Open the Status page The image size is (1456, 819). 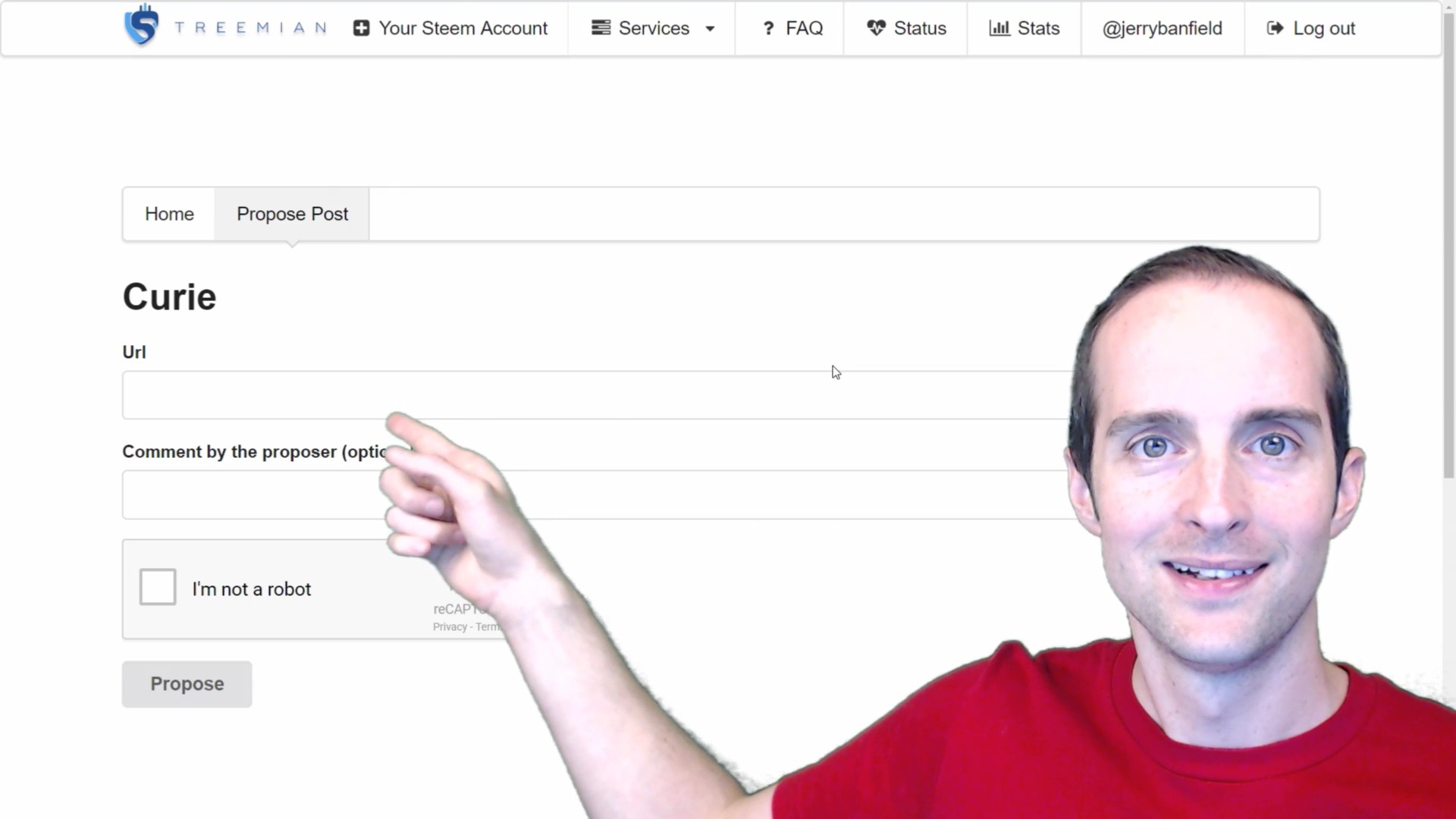pyautogui.click(x=906, y=28)
